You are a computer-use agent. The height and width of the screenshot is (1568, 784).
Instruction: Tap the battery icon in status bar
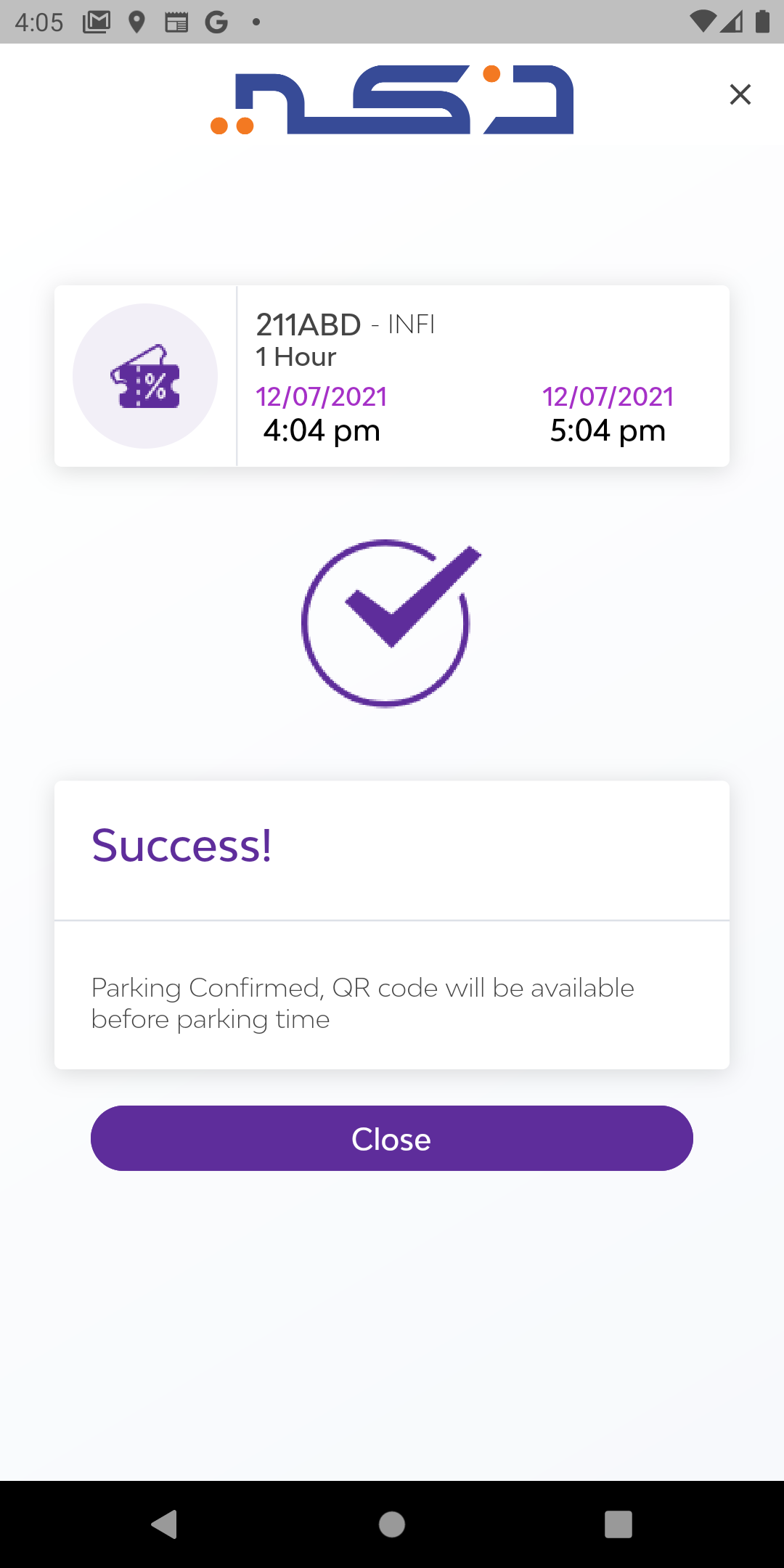762,22
